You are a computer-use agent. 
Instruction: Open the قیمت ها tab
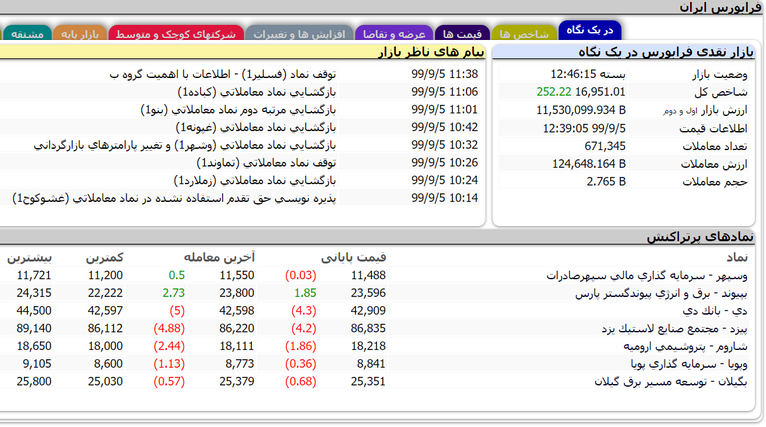(462, 33)
